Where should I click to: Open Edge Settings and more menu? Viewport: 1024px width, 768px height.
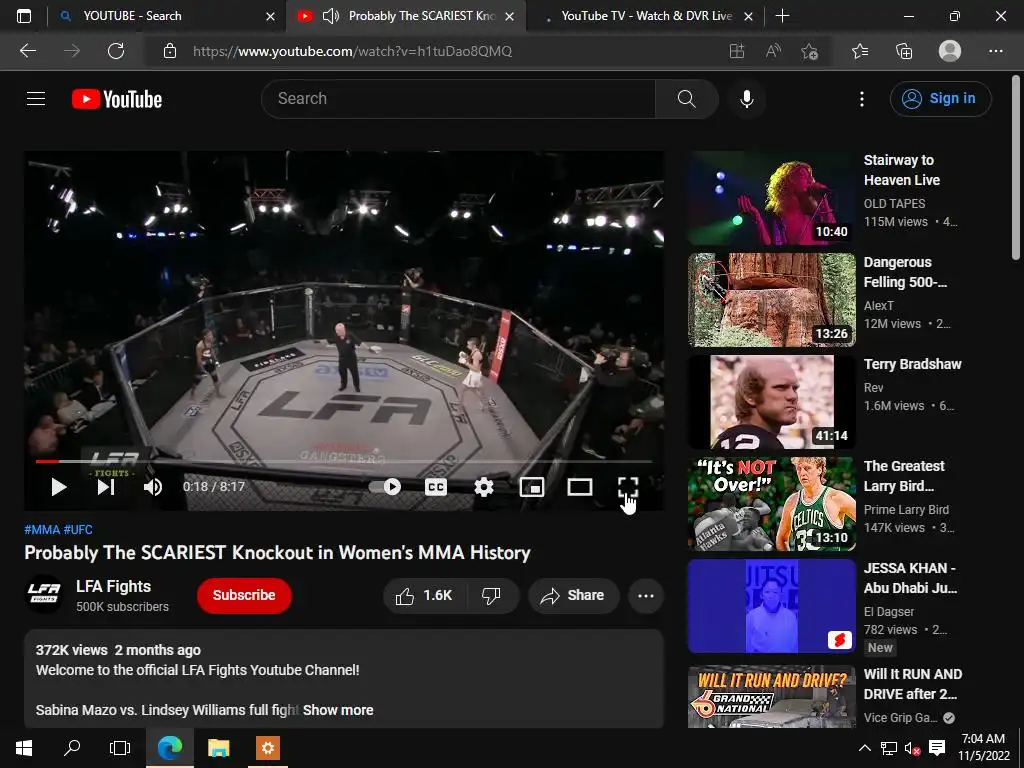click(996, 51)
